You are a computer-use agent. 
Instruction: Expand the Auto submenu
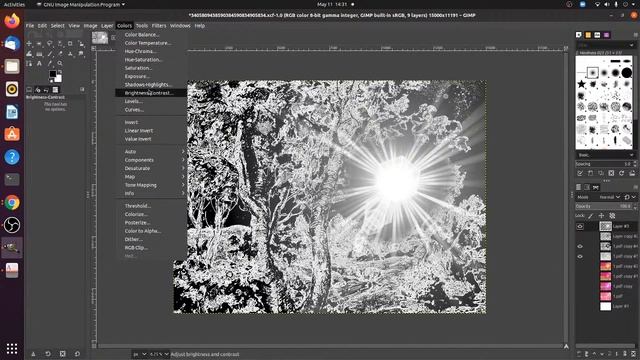(151, 151)
